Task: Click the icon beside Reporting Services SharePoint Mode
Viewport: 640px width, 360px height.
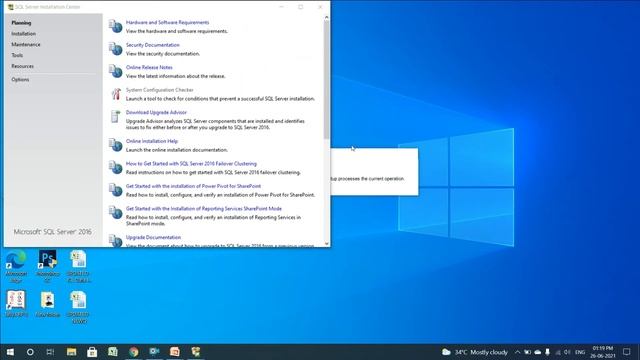Action: point(116,213)
